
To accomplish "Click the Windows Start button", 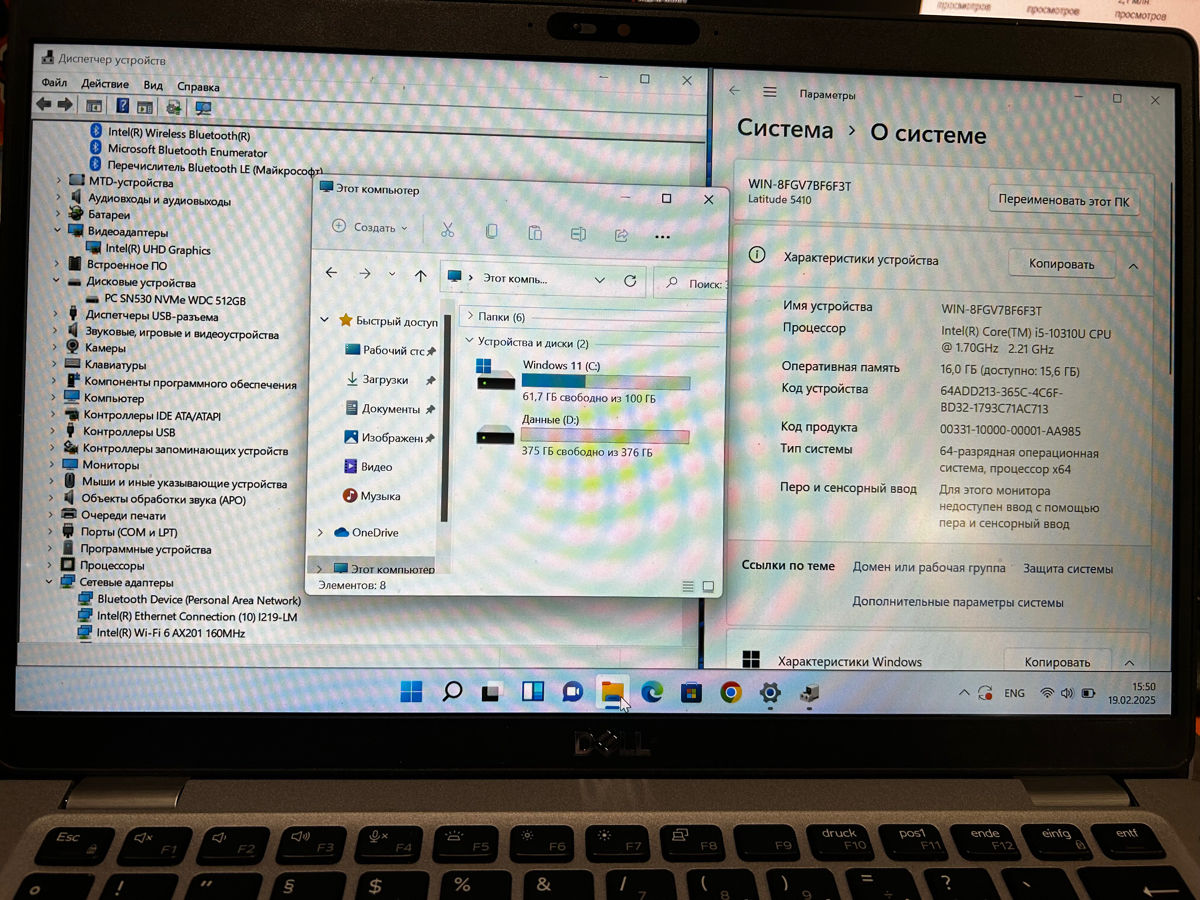I will (x=411, y=691).
